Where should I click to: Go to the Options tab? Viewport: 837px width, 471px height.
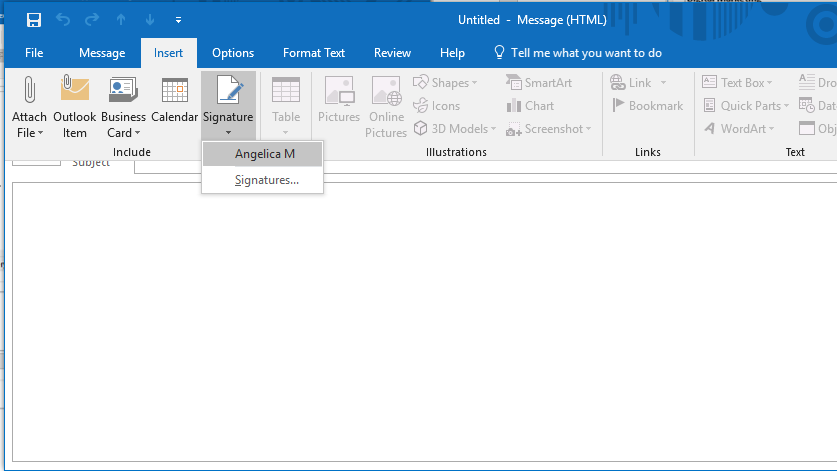pyautogui.click(x=233, y=53)
